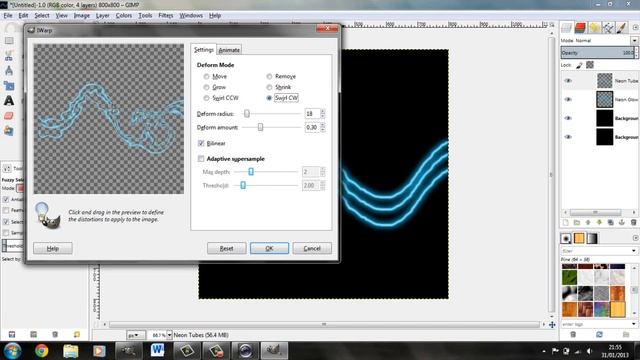Open the zoom percentage dropdown in status bar
640x360 pixels.
coord(169,335)
